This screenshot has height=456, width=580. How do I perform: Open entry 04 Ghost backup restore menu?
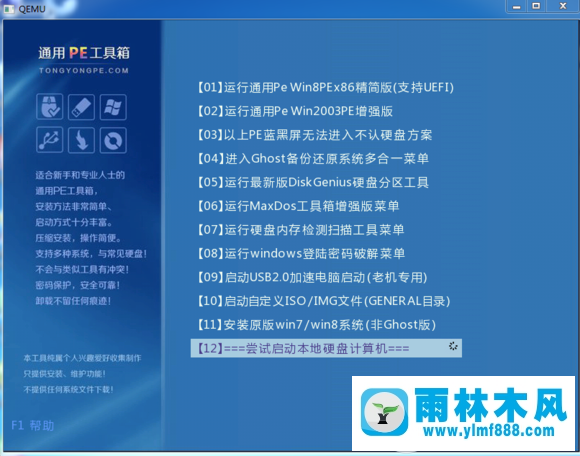313,159
